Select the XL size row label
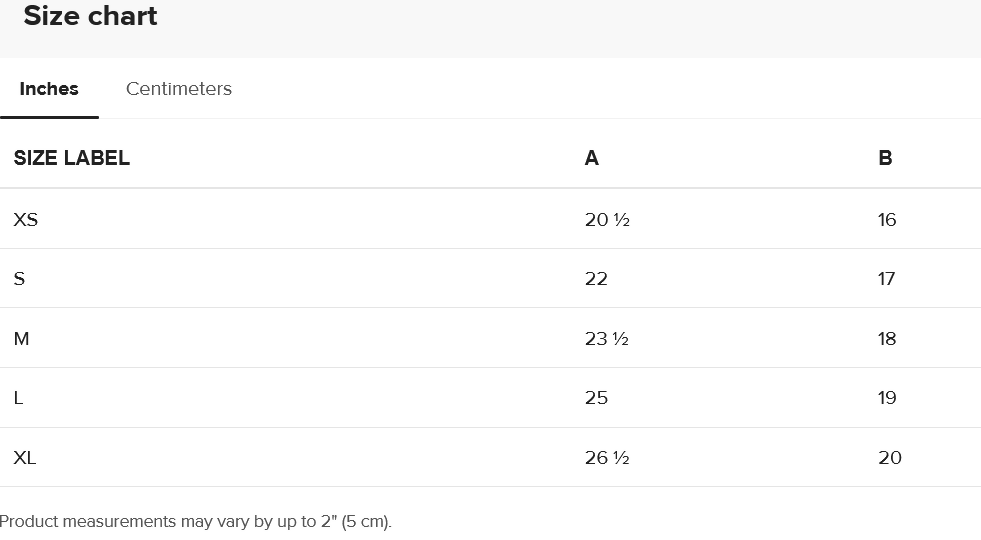 [25, 458]
